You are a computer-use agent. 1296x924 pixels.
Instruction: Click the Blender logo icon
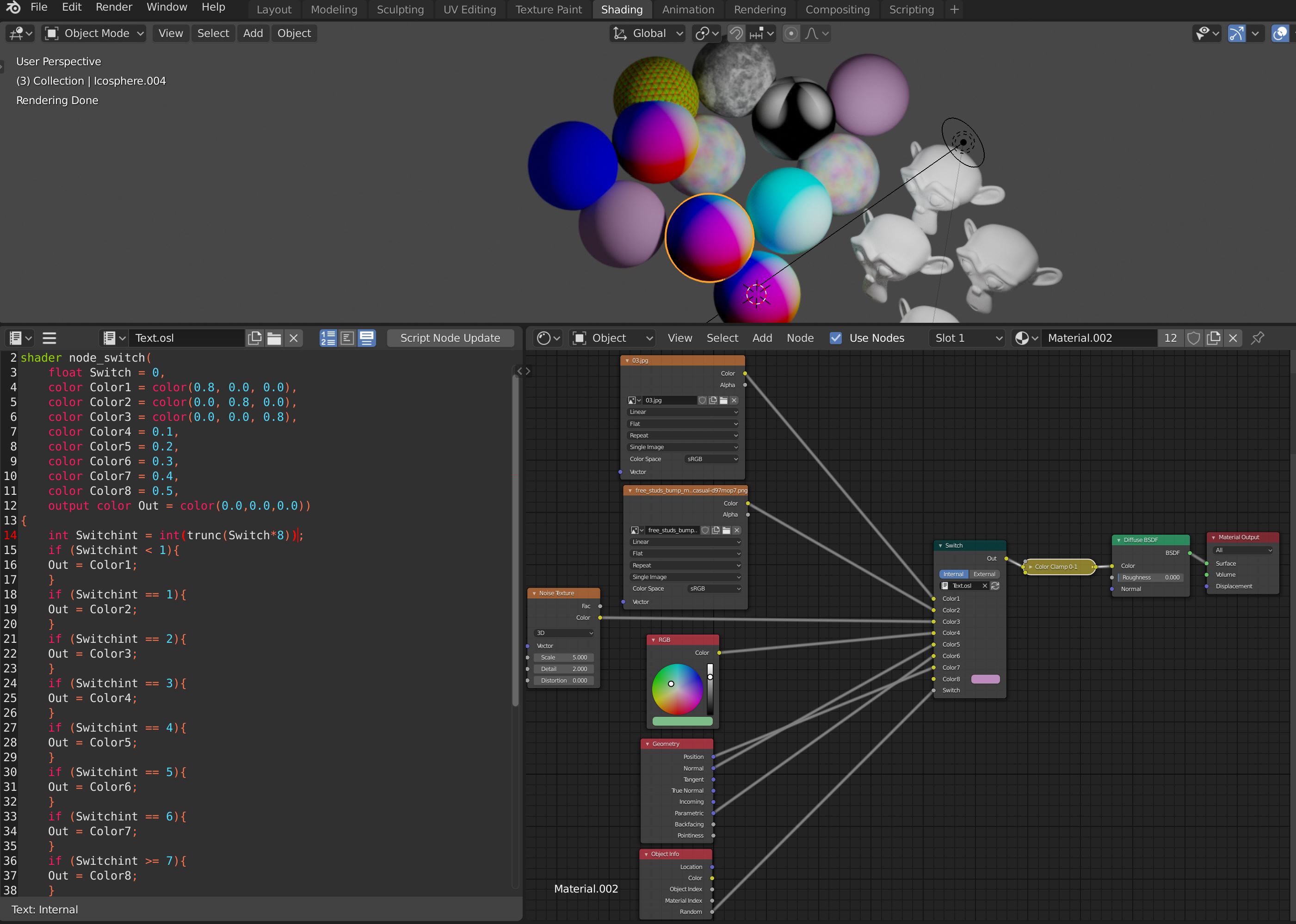pyautogui.click(x=13, y=7)
